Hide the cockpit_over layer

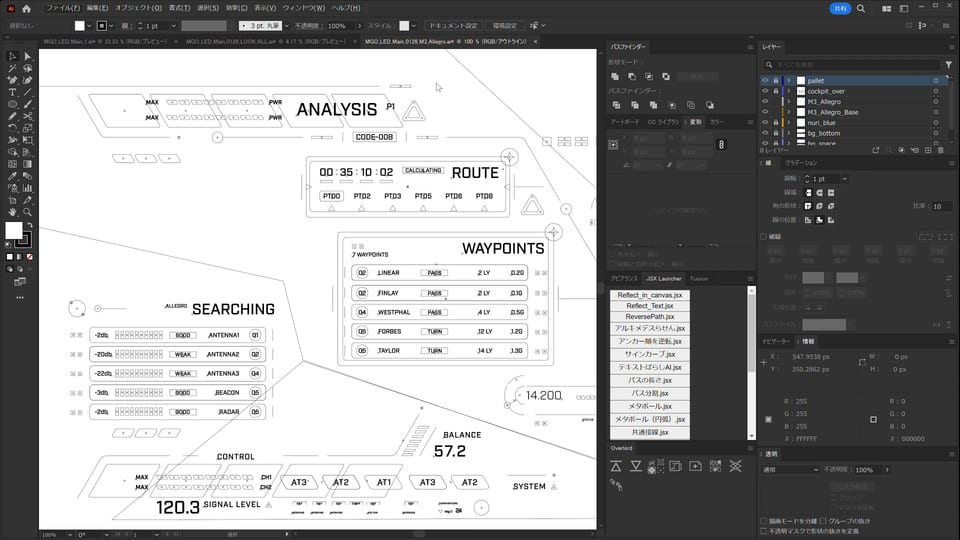(x=766, y=91)
